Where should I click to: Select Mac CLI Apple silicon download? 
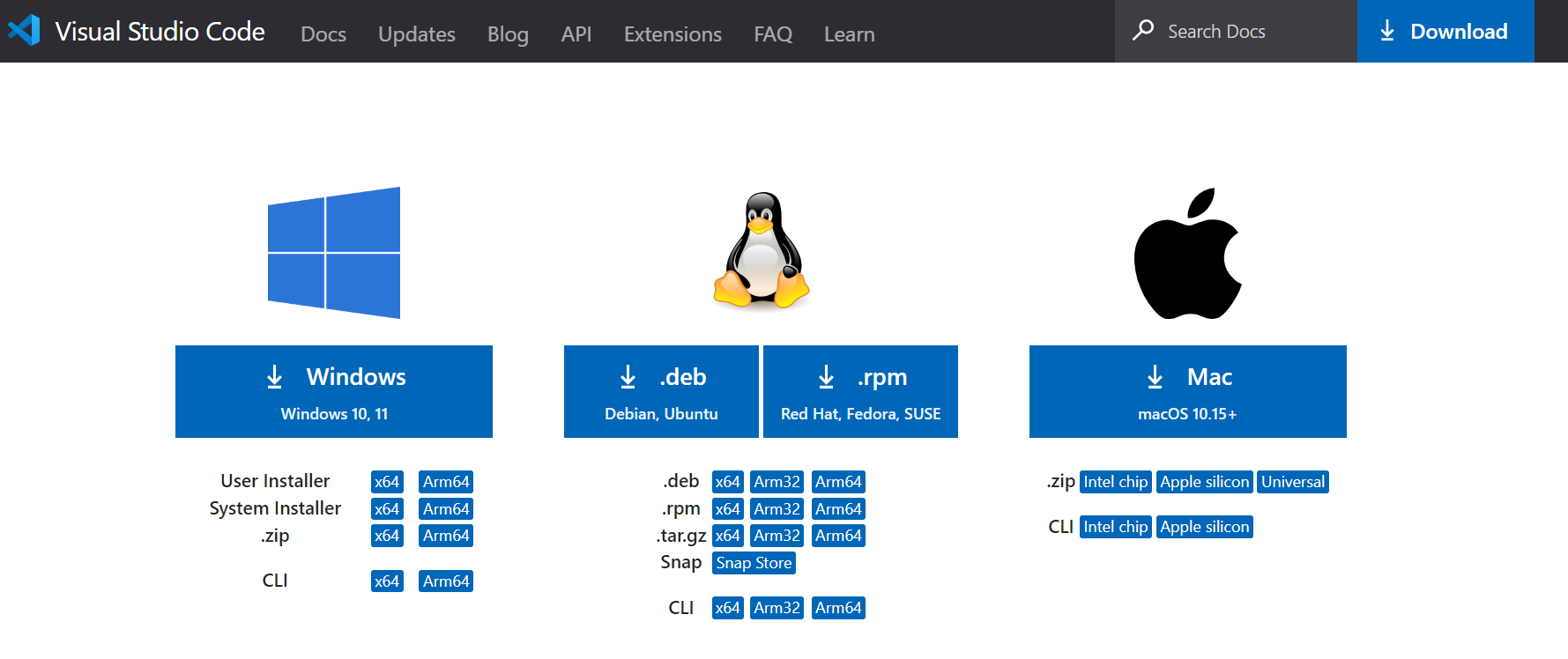pyautogui.click(x=1205, y=527)
